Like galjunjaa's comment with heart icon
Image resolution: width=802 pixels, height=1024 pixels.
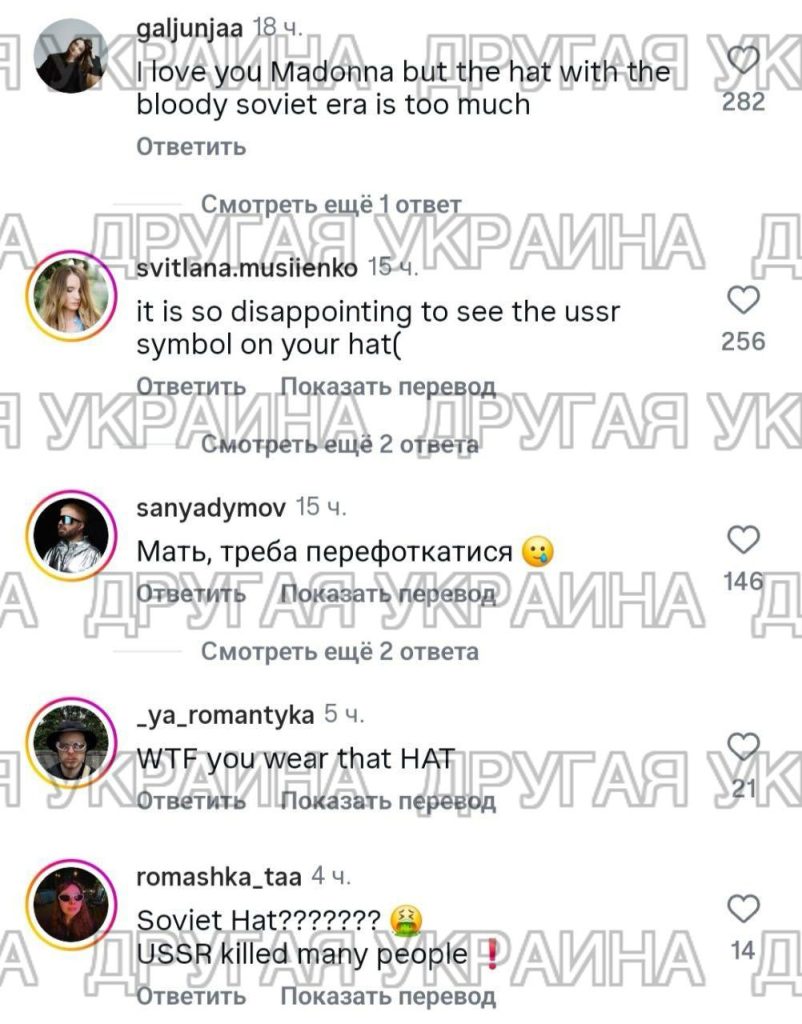click(x=743, y=61)
